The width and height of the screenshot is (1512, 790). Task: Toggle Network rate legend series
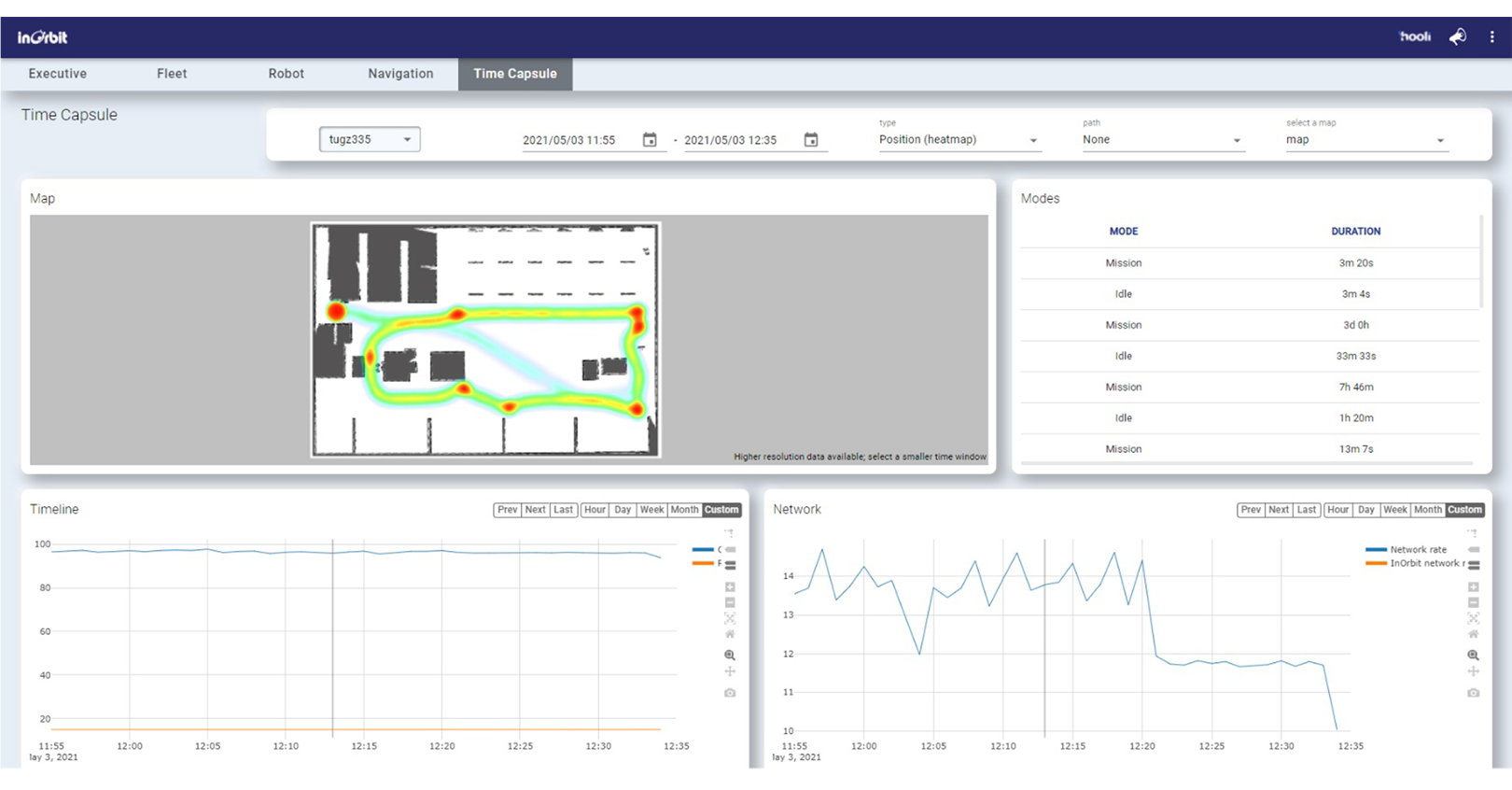coord(1416,550)
